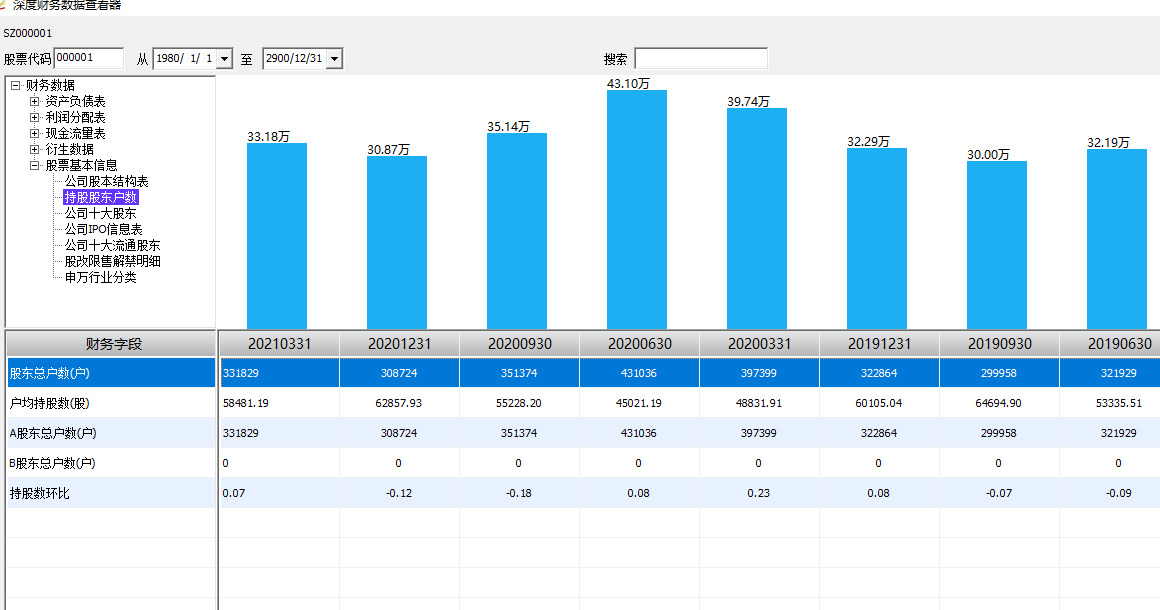Screen dimensions: 1160x610
Task: Click the -0.12 cell in 持股数环比 row
Action: click(399, 493)
